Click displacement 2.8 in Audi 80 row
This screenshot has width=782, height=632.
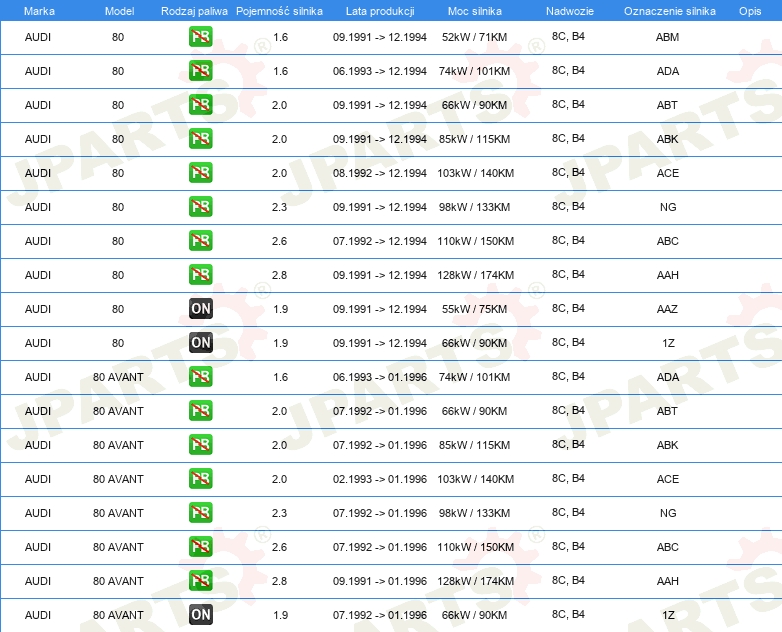279,274
